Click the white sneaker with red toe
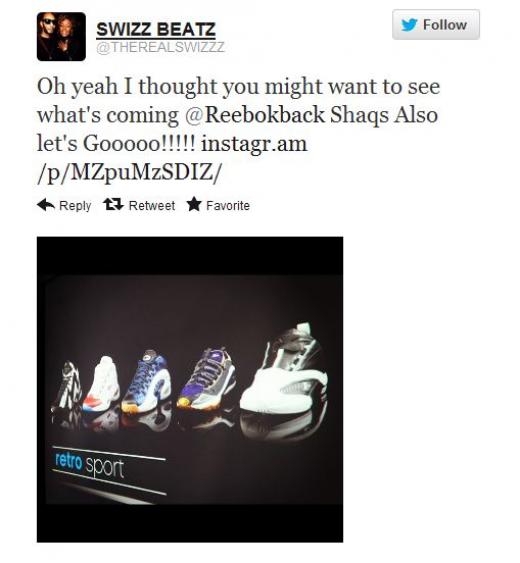 click(101, 384)
